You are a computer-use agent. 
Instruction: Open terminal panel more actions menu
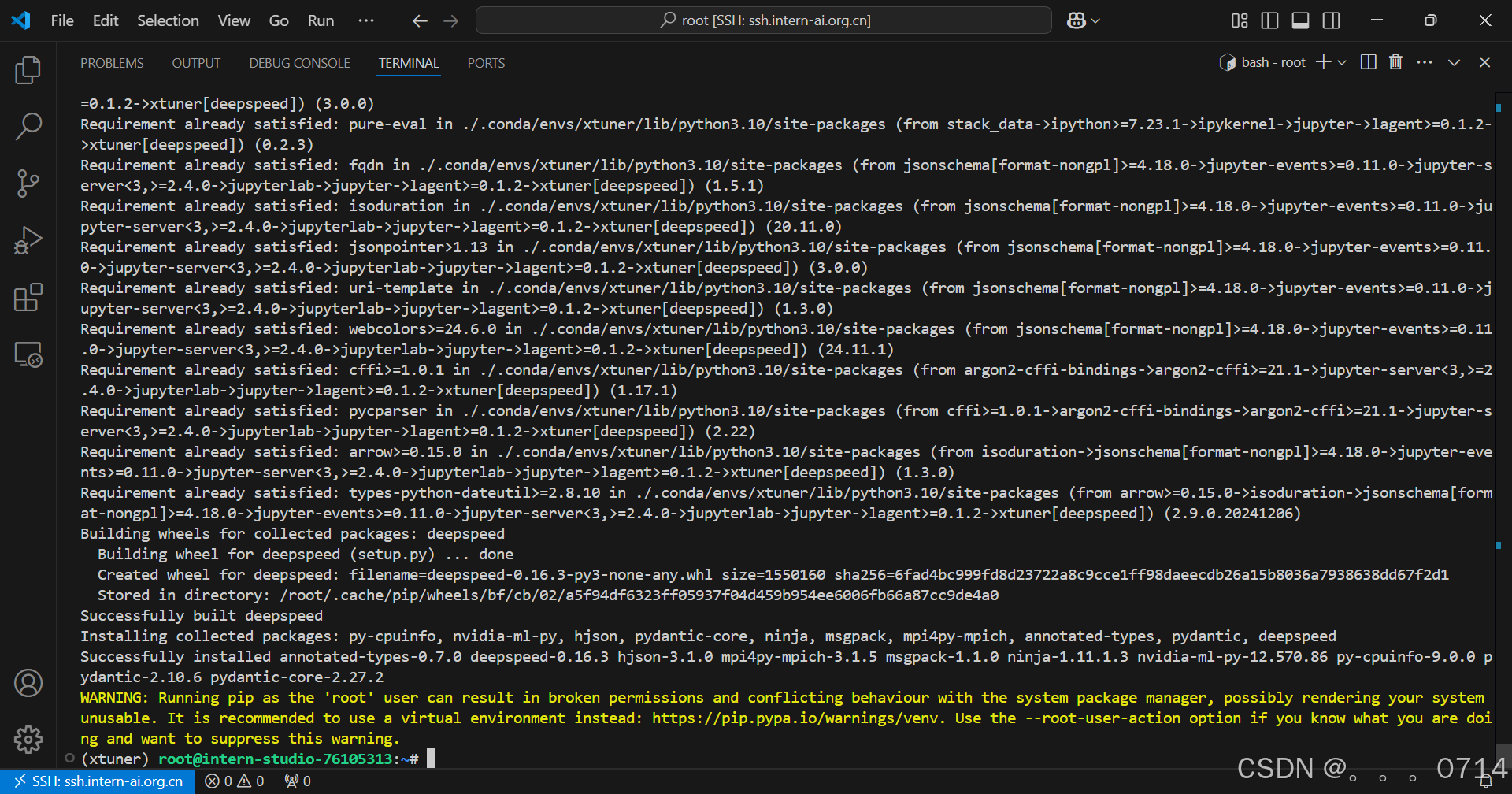tap(1425, 62)
